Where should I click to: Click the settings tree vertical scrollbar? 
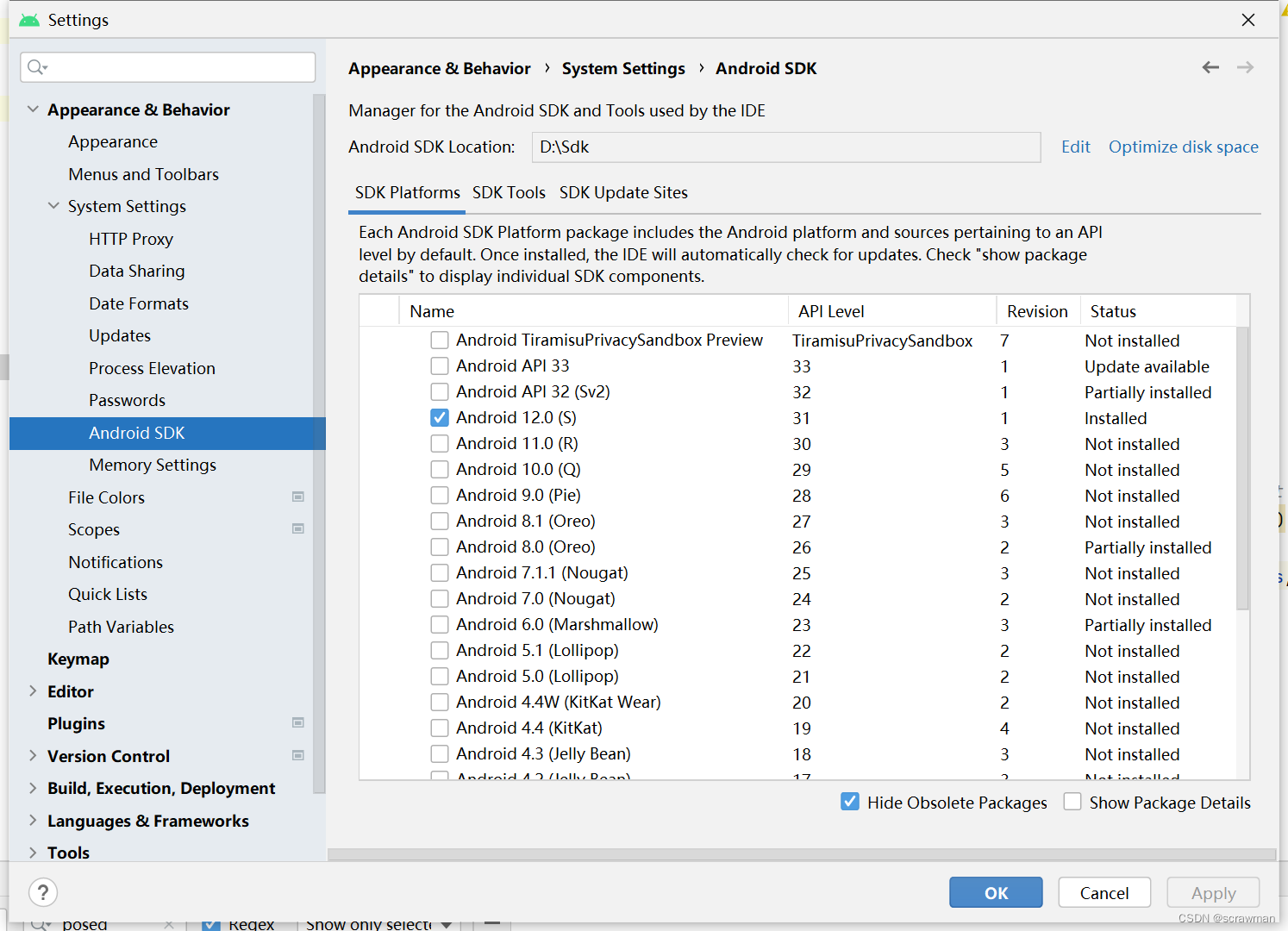pyautogui.click(x=319, y=443)
